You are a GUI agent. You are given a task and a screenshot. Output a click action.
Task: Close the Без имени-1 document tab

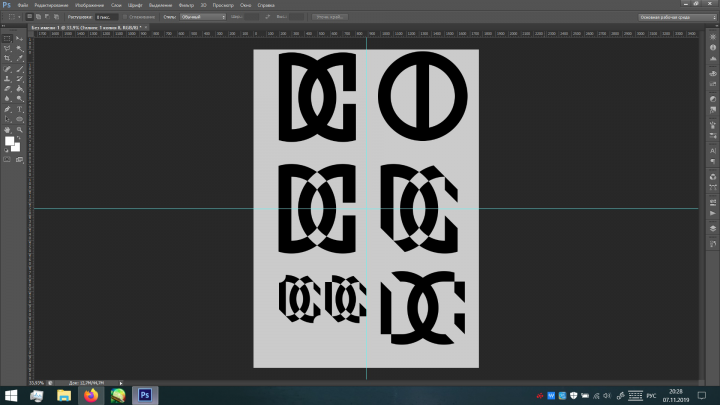[146, 28]
